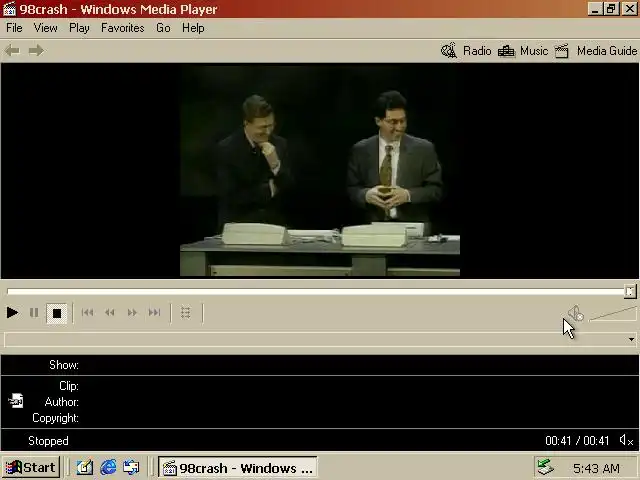This screenshot has height=480, width=640.
Task: Go forward with the right arrow
Action: [x=36, y=51]
